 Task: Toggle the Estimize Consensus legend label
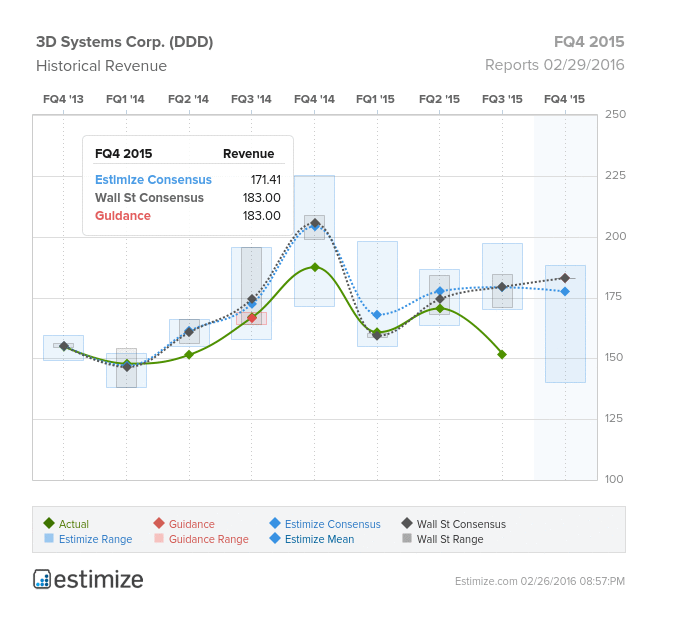[x=333, y=524]
